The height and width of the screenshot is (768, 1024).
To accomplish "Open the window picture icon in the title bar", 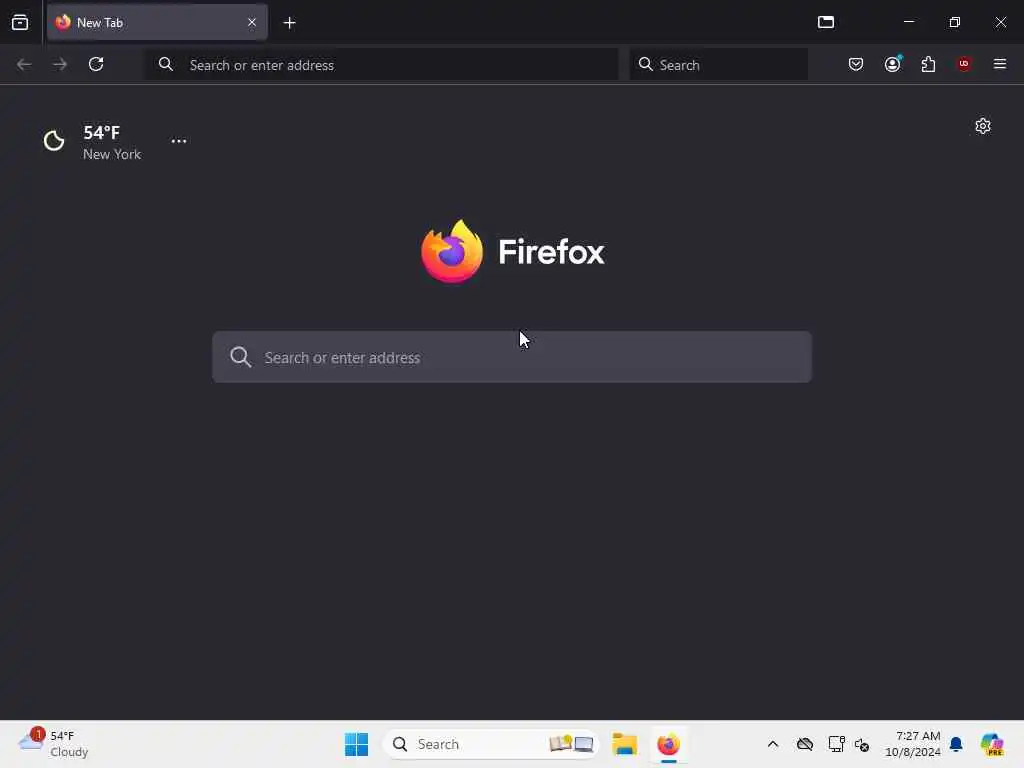I will [826, 22].
